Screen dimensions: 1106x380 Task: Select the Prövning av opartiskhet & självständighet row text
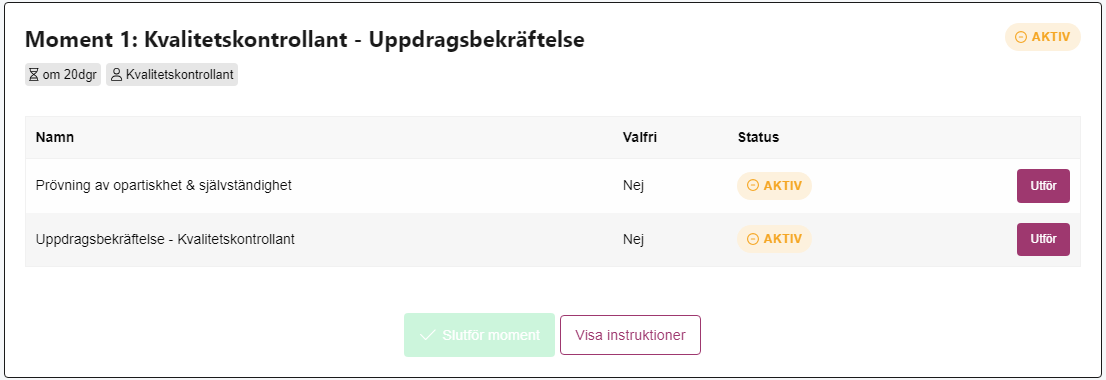(164, 185)
